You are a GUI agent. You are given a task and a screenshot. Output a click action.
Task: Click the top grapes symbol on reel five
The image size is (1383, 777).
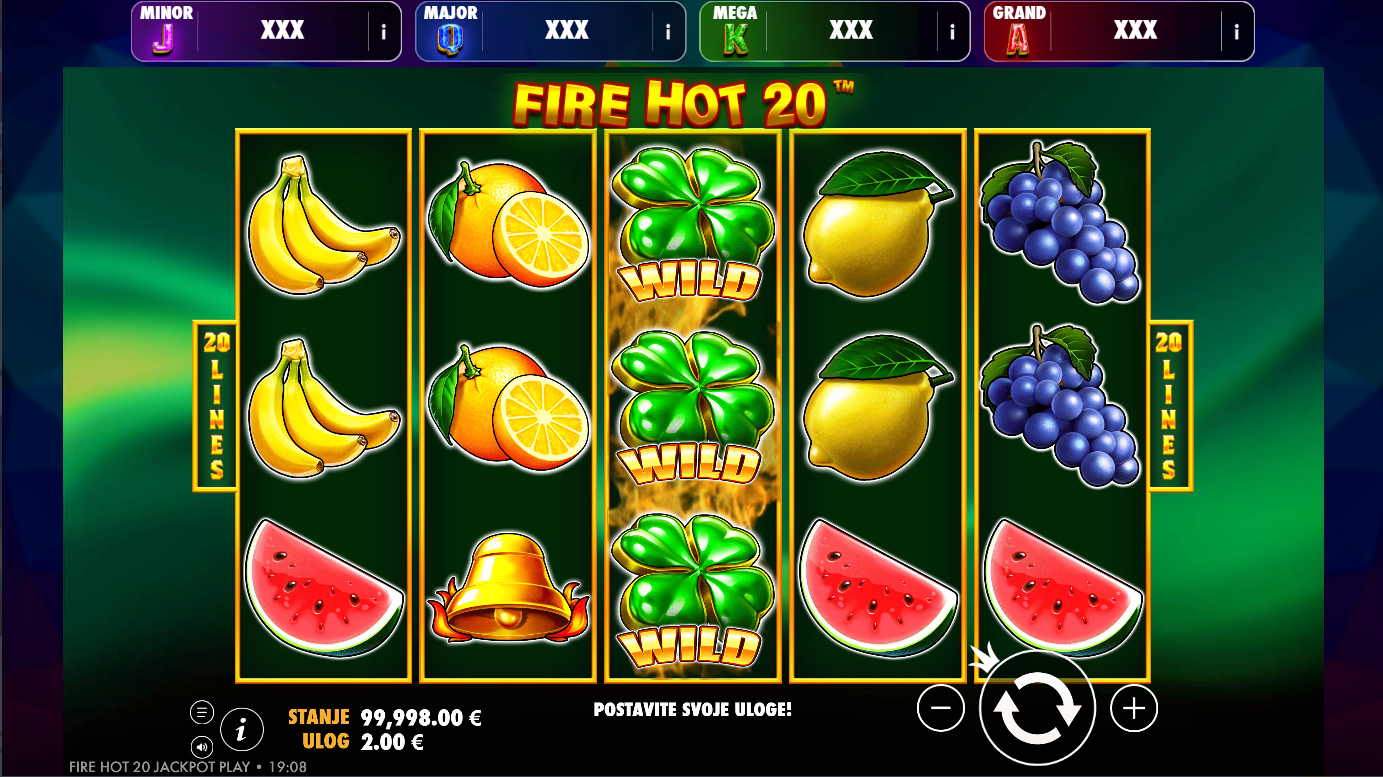point(1061,222)
